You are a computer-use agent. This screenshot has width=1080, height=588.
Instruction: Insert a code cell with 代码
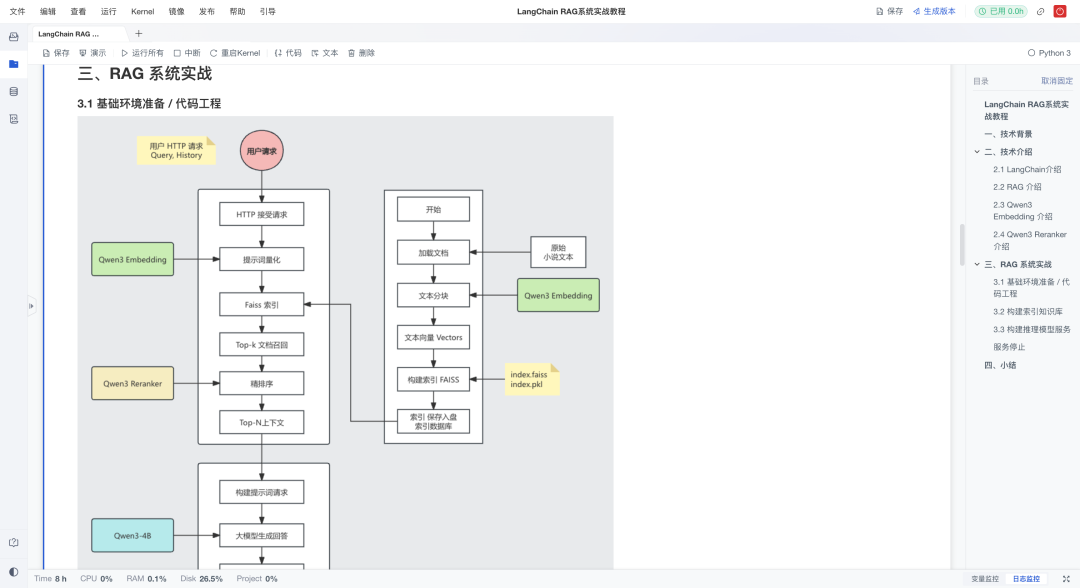[288, 53]
